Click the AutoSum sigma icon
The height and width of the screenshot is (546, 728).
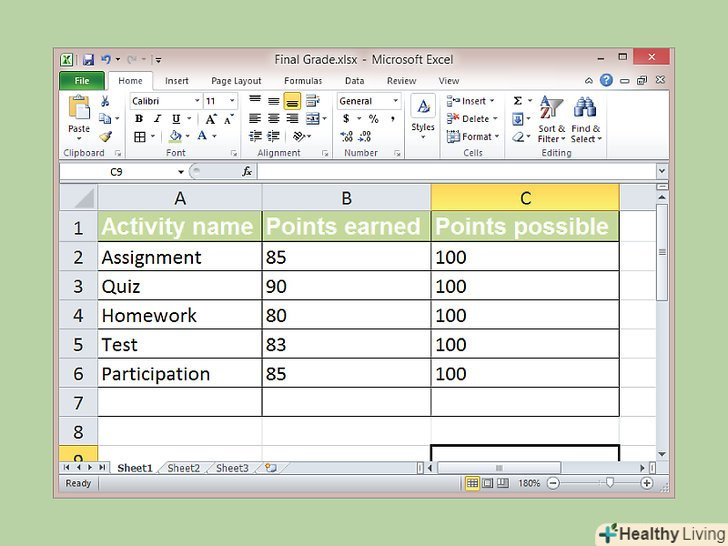click(x=518, y=101)
